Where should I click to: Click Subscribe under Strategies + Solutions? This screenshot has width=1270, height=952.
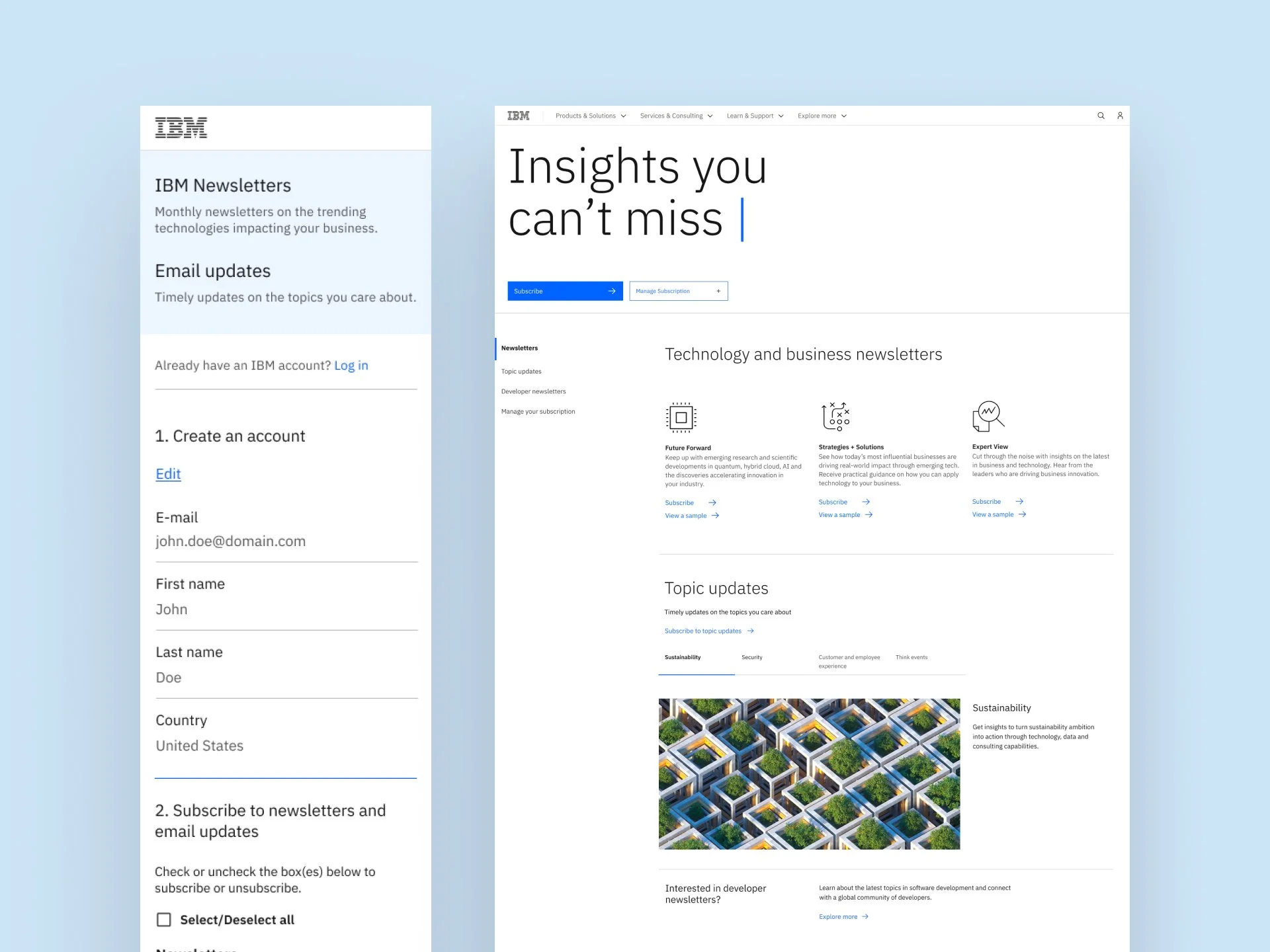tap(833, 502)
